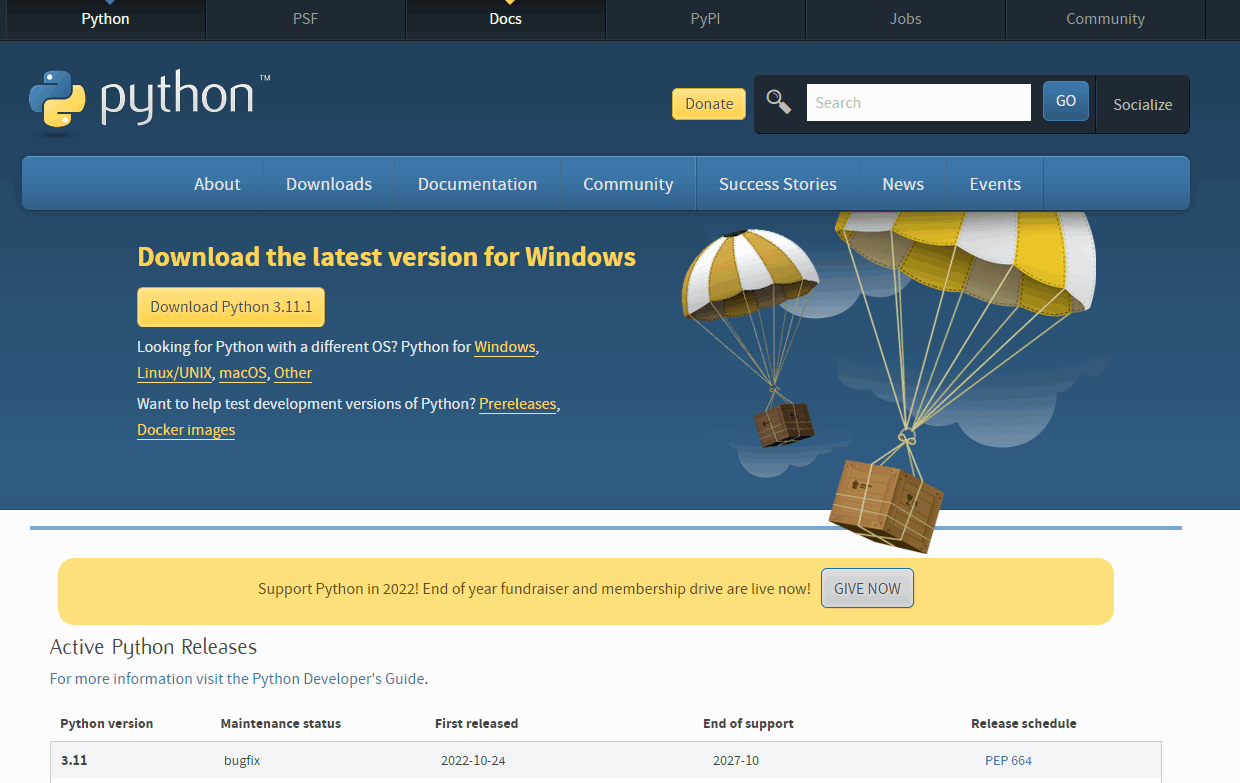Click the Python logo image
The width and height of the screenshot is (1240, 783).
(149, 101)
